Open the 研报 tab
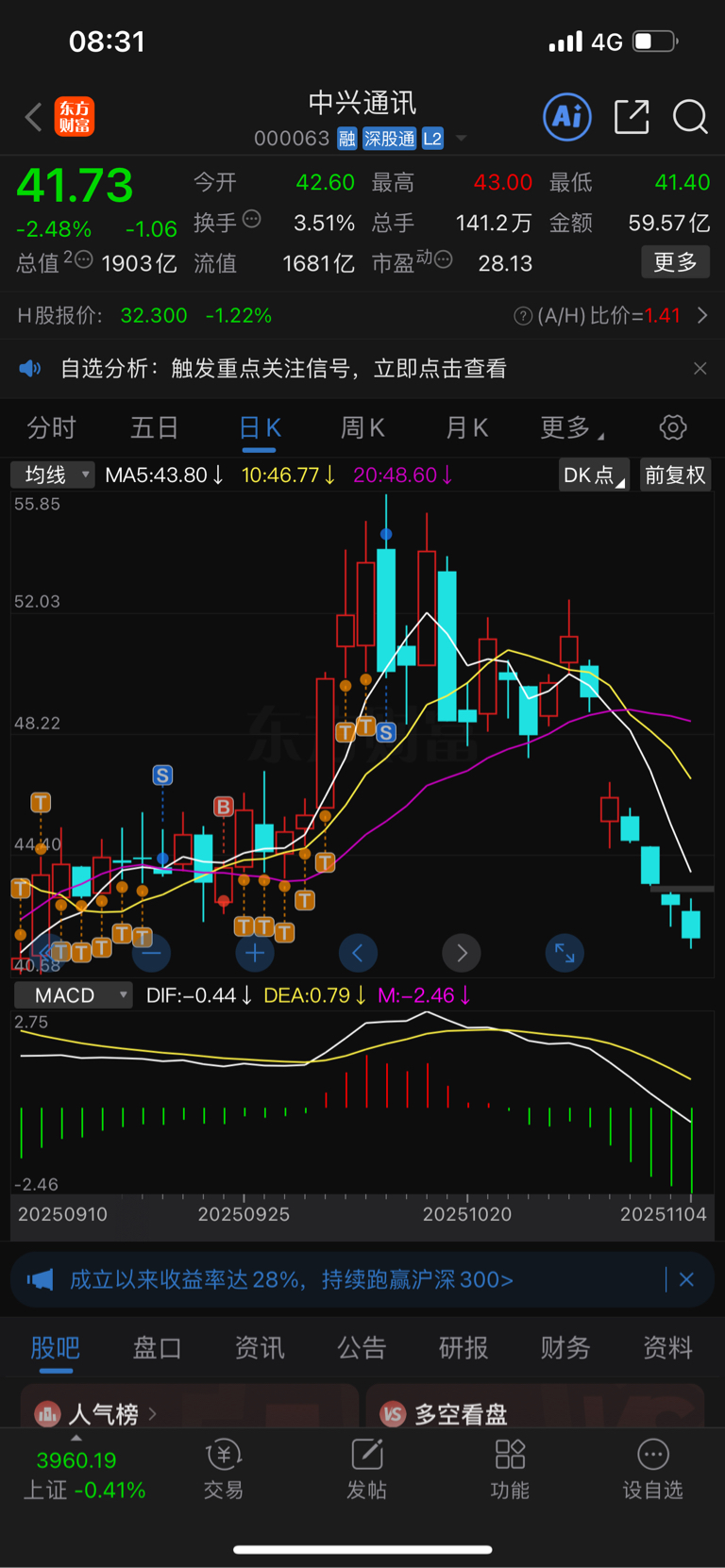This screenshot has width=725, height=1568. pos(464,1348)
